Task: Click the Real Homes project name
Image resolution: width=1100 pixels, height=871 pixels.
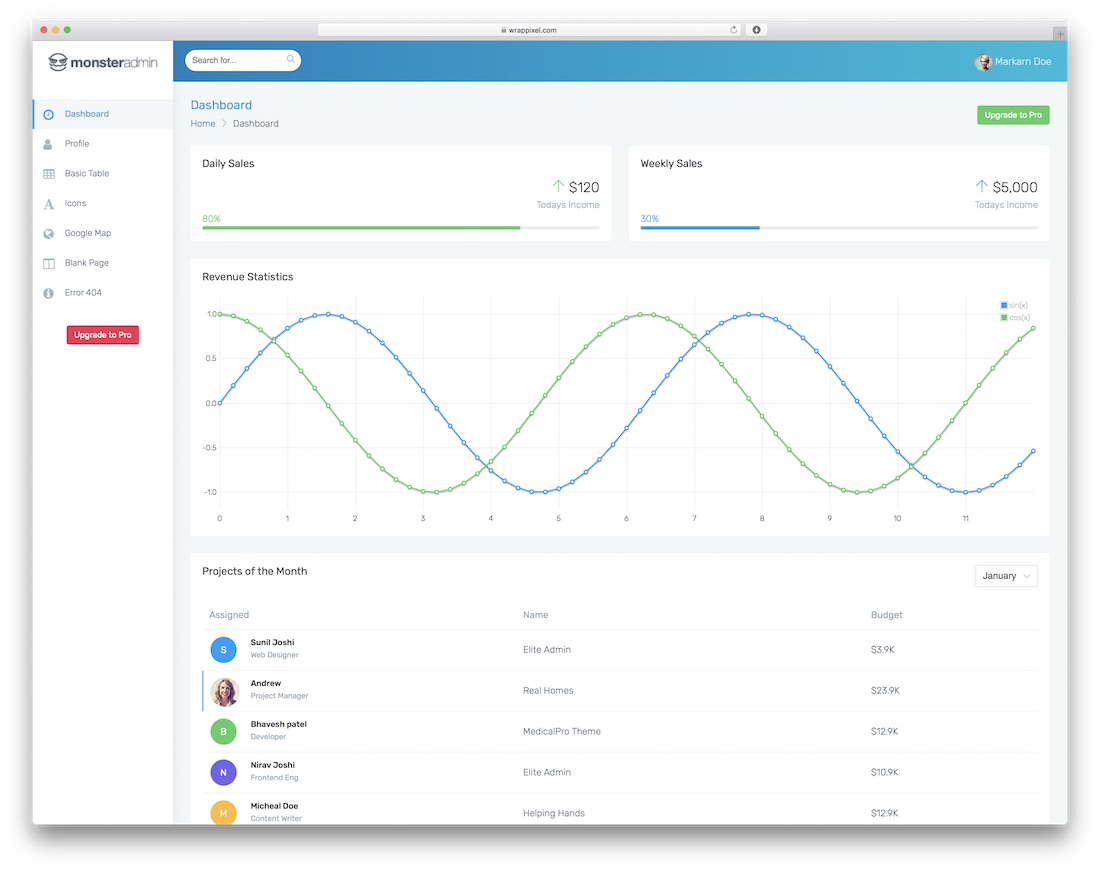Action: coord(548,691)
